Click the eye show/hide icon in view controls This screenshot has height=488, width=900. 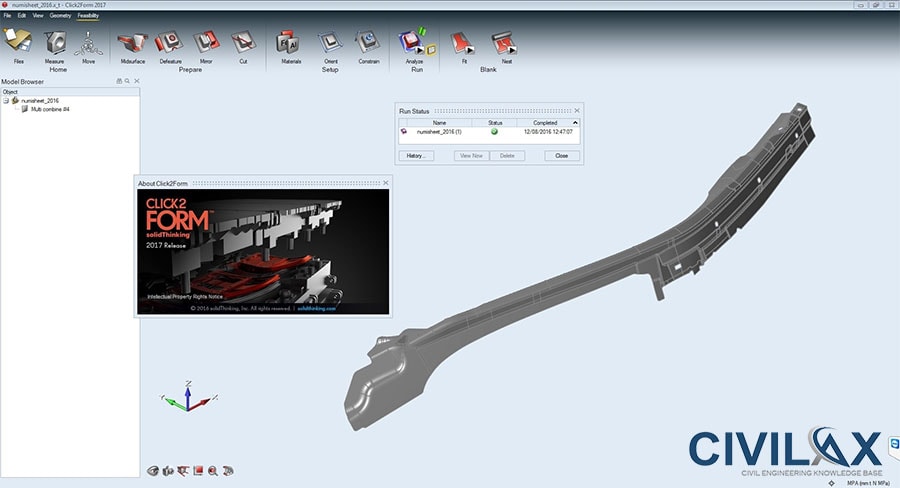point(153,471)
